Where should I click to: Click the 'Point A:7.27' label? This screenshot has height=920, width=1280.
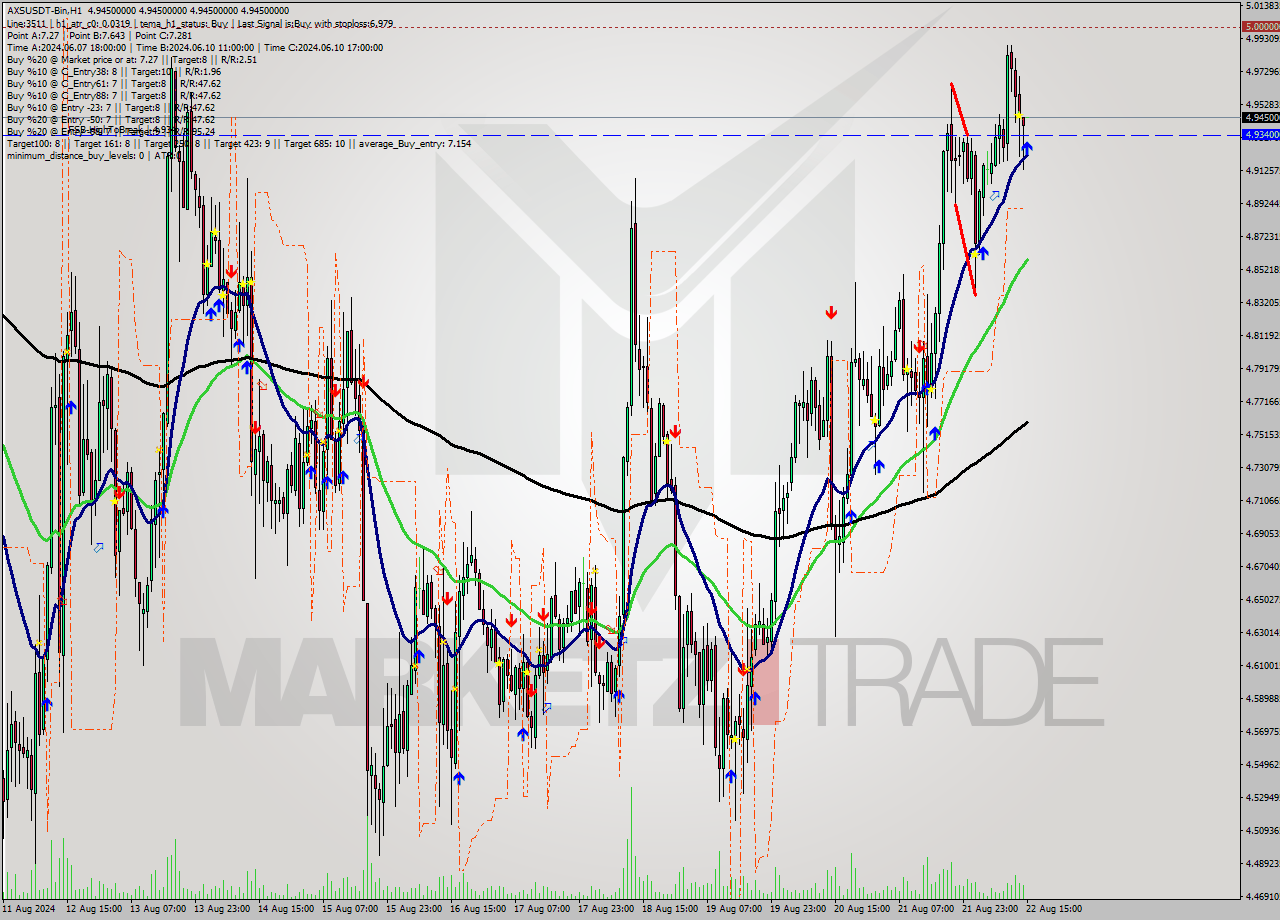[35, 35]
